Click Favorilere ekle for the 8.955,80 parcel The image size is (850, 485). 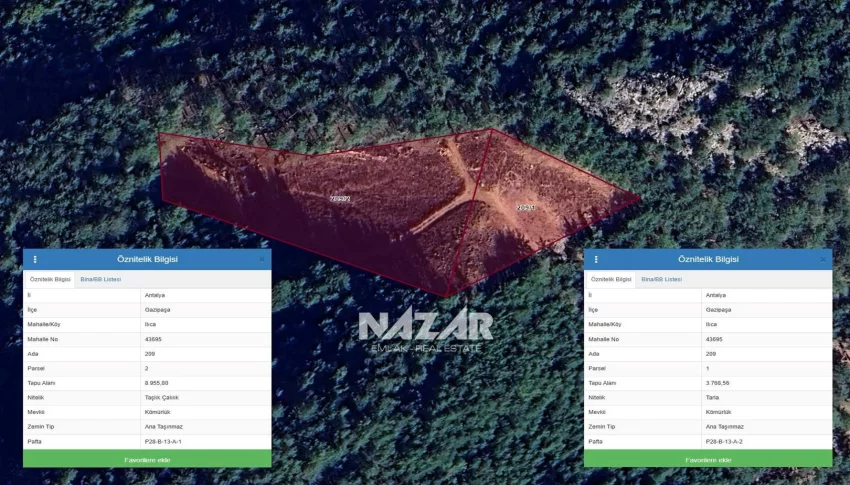[x=147, y=459]
